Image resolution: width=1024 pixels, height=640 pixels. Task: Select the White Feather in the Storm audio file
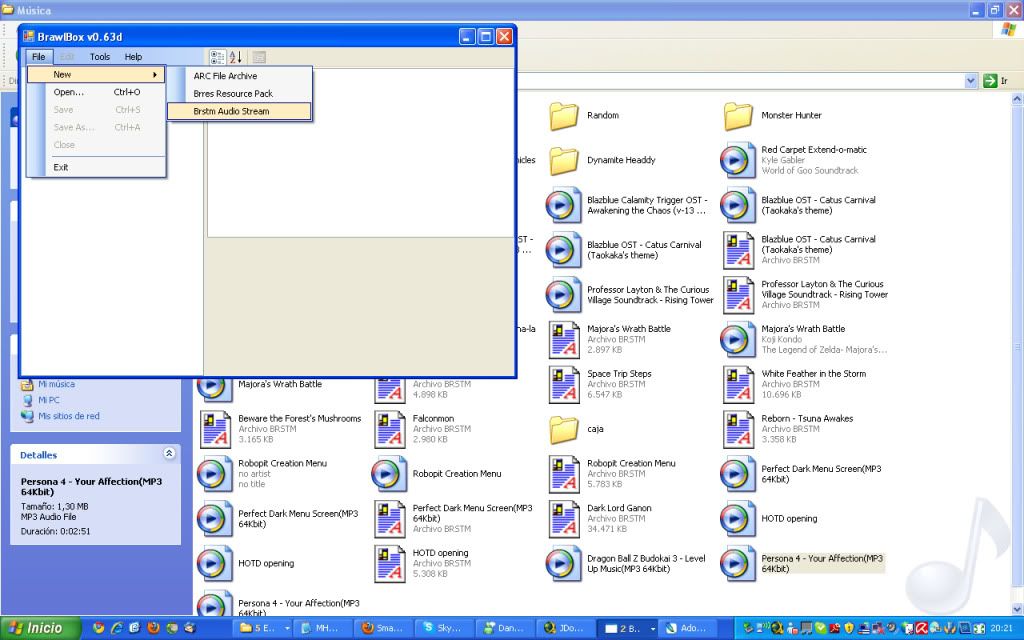[x=739, y=384]
